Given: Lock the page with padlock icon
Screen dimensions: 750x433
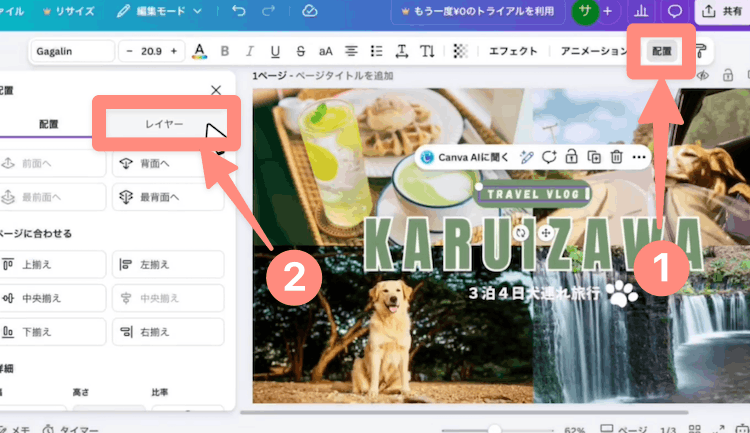Looking at the screenshot, I should tap(728, 76).
